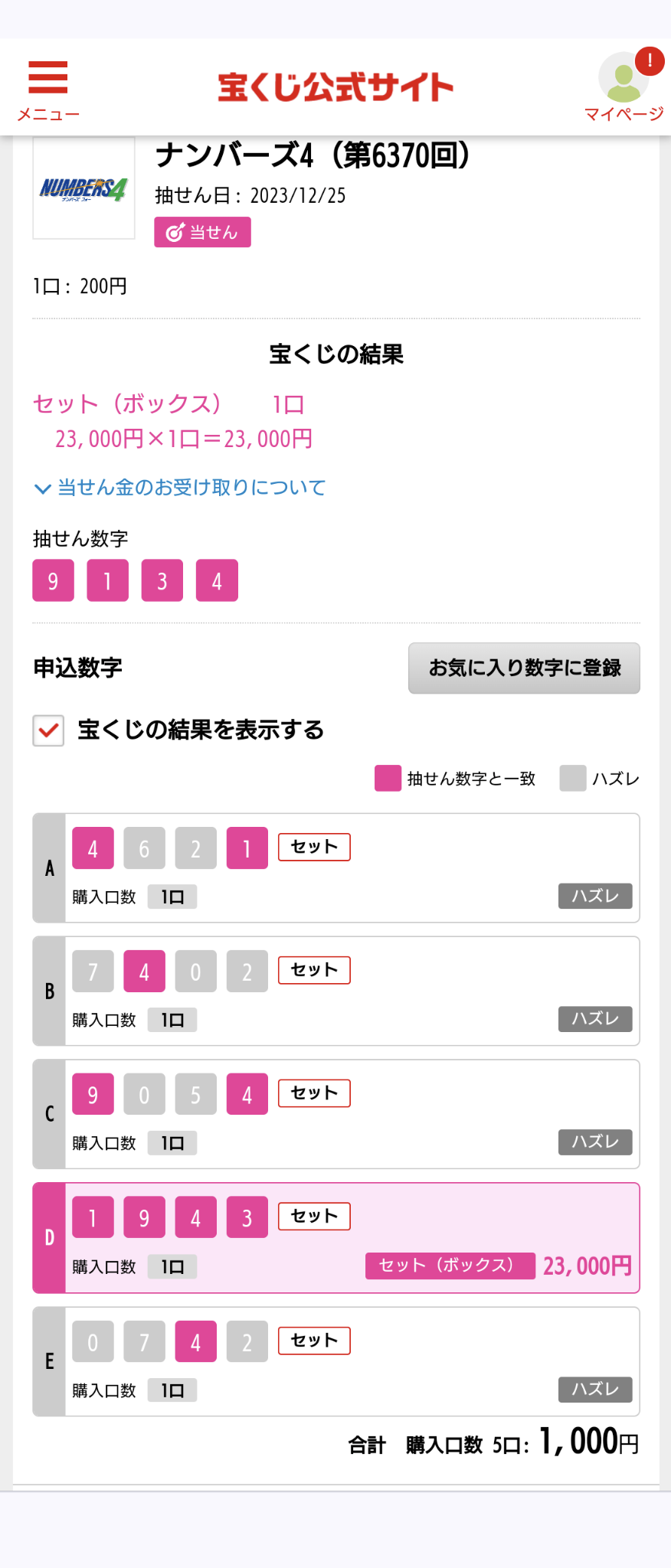
Task: Uncheck 宝くじの結果を表示する checkbox
Action: (48, 730)
